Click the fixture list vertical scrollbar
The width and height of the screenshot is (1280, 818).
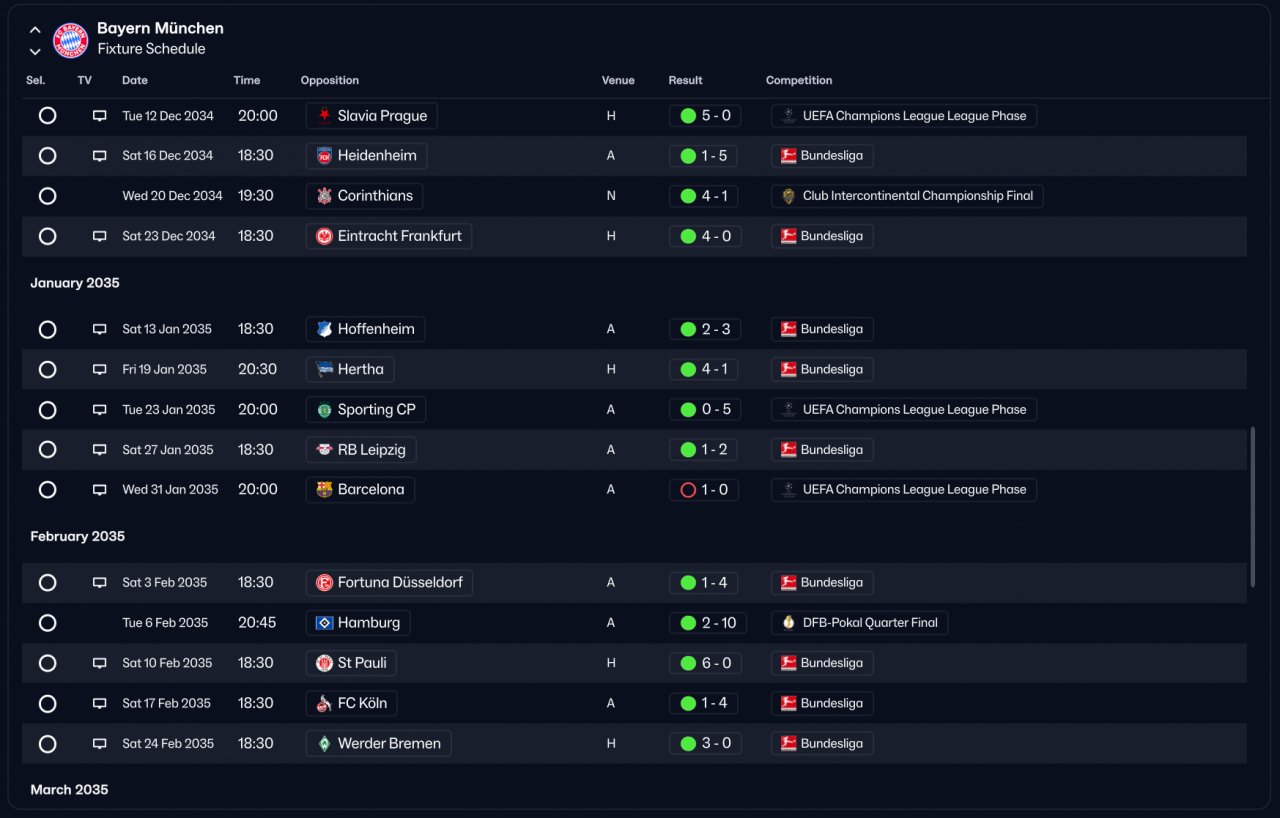click(x=1253, y=507)
